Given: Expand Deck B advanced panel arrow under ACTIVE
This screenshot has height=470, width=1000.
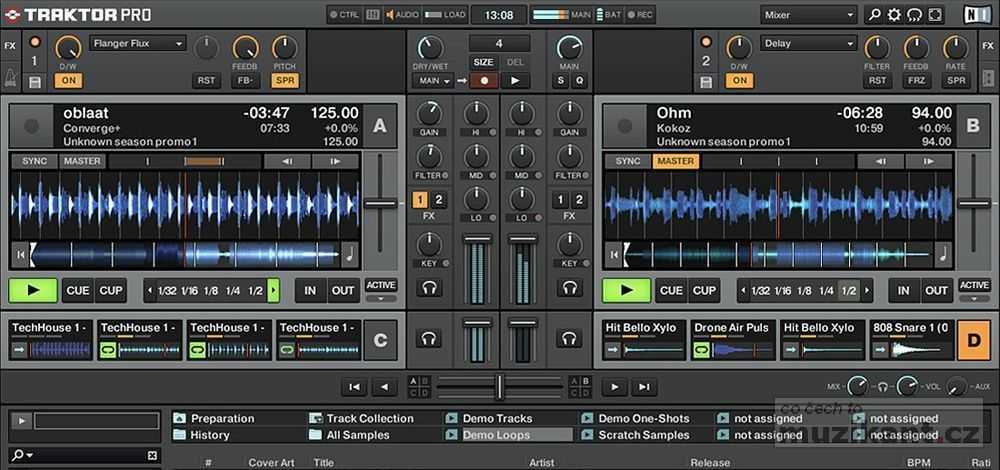Looking at the screenshot, I should pos(974,298).
